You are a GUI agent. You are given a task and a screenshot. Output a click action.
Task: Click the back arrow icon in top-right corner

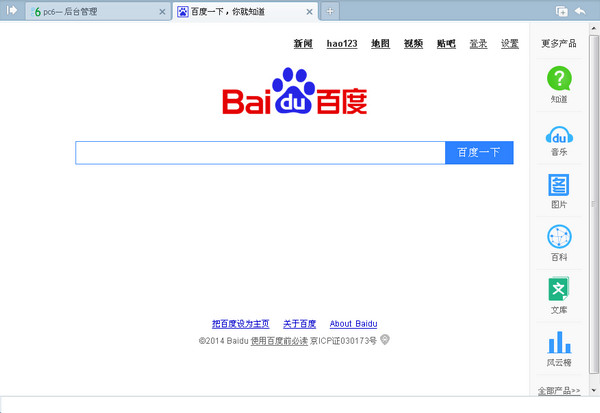[580, 11]
